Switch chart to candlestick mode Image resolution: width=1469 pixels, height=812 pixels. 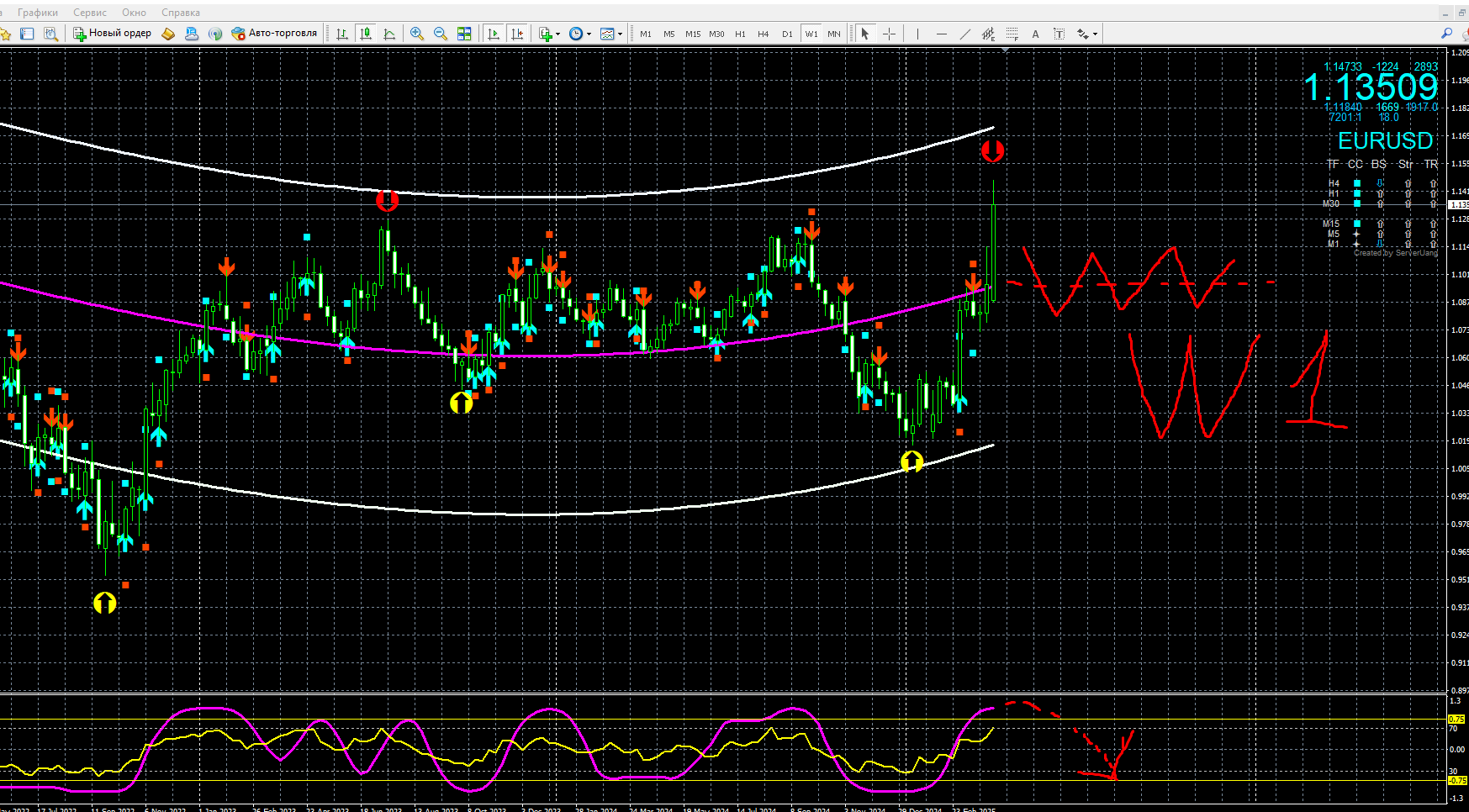366,34
